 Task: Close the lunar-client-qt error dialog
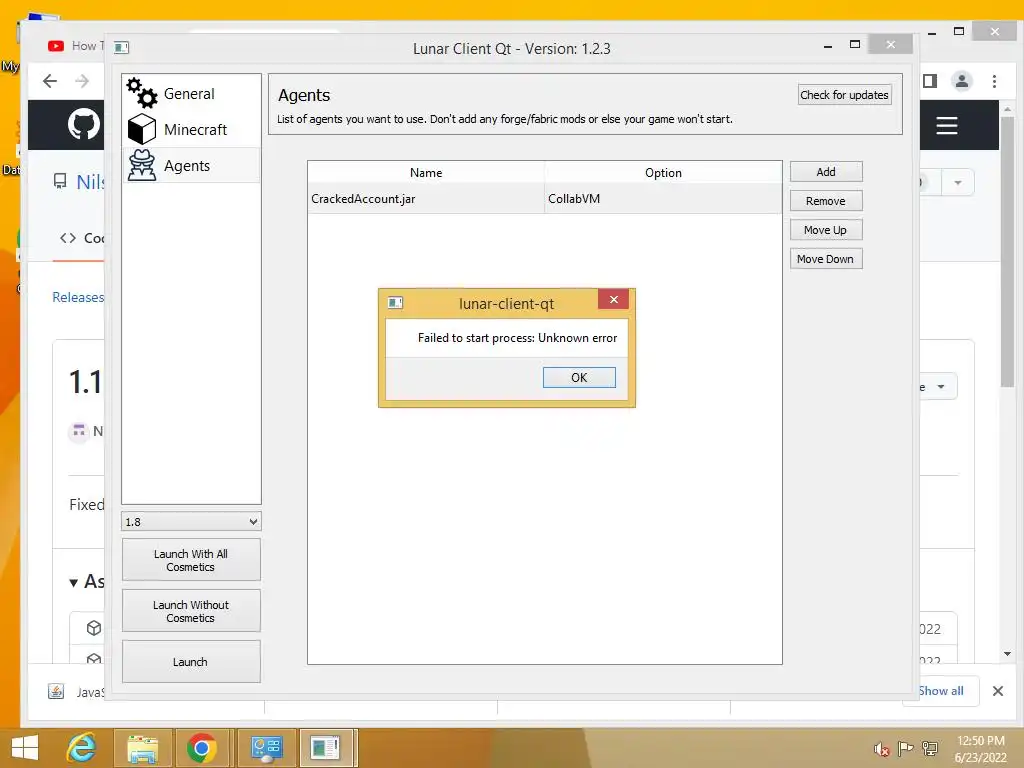pos(613,299)
